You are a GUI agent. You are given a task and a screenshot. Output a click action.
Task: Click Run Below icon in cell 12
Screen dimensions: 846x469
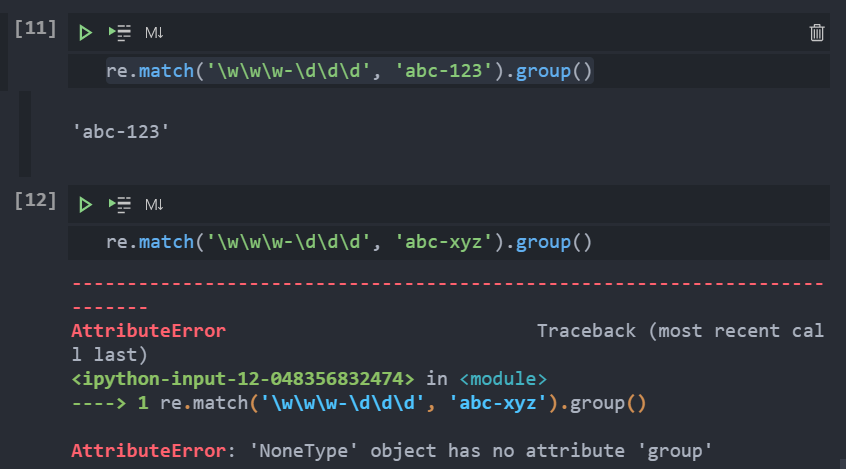pos(120,205)
